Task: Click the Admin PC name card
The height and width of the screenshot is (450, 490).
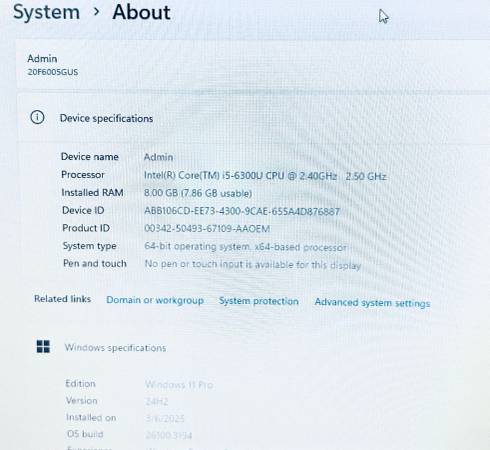Action: point(253,65)
